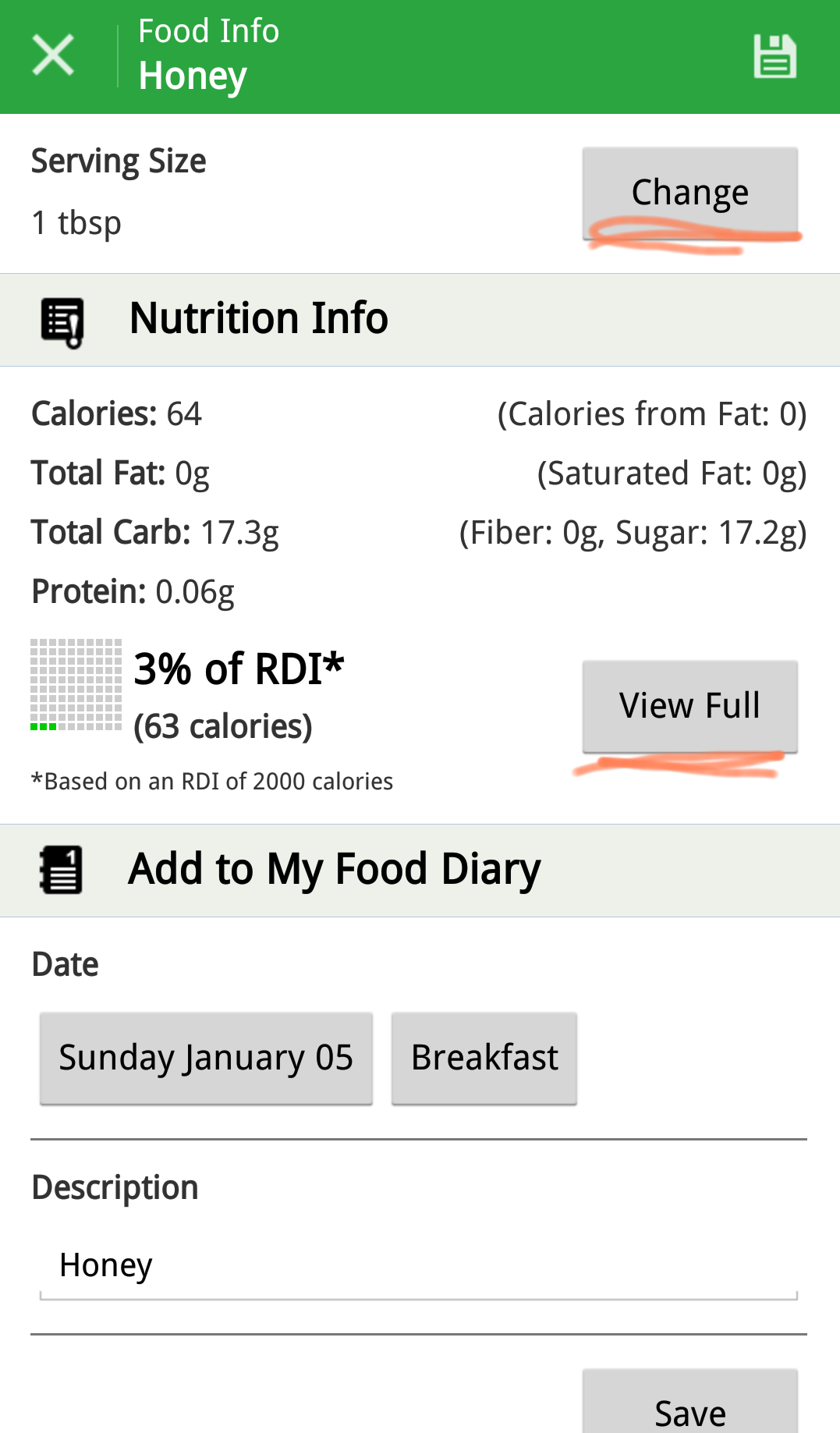Tap the Nutrition Info section heading

tap(258, 319)
